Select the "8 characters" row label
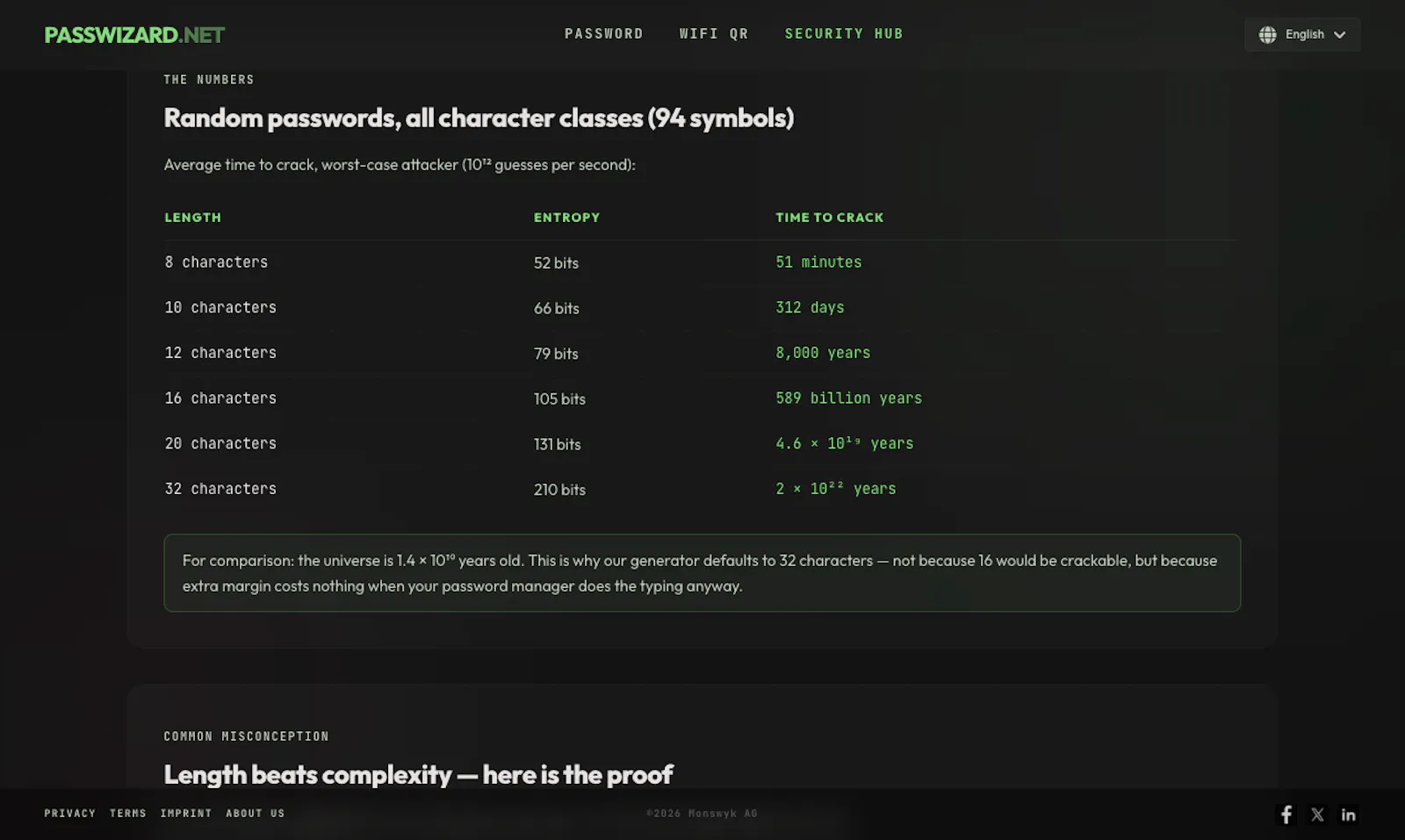Image resolution: width=1405 pixels, height=840 pixels. pyautogui.click(x=216, y=262)
